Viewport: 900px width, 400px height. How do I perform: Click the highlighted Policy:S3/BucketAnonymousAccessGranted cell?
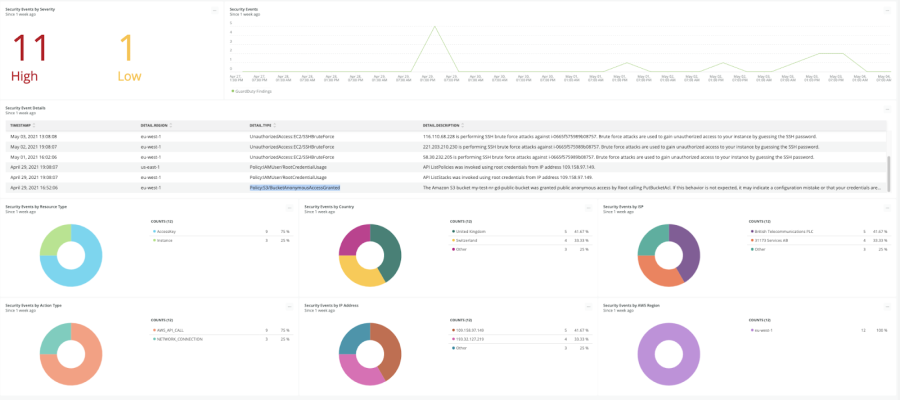(x=294, y=188)
